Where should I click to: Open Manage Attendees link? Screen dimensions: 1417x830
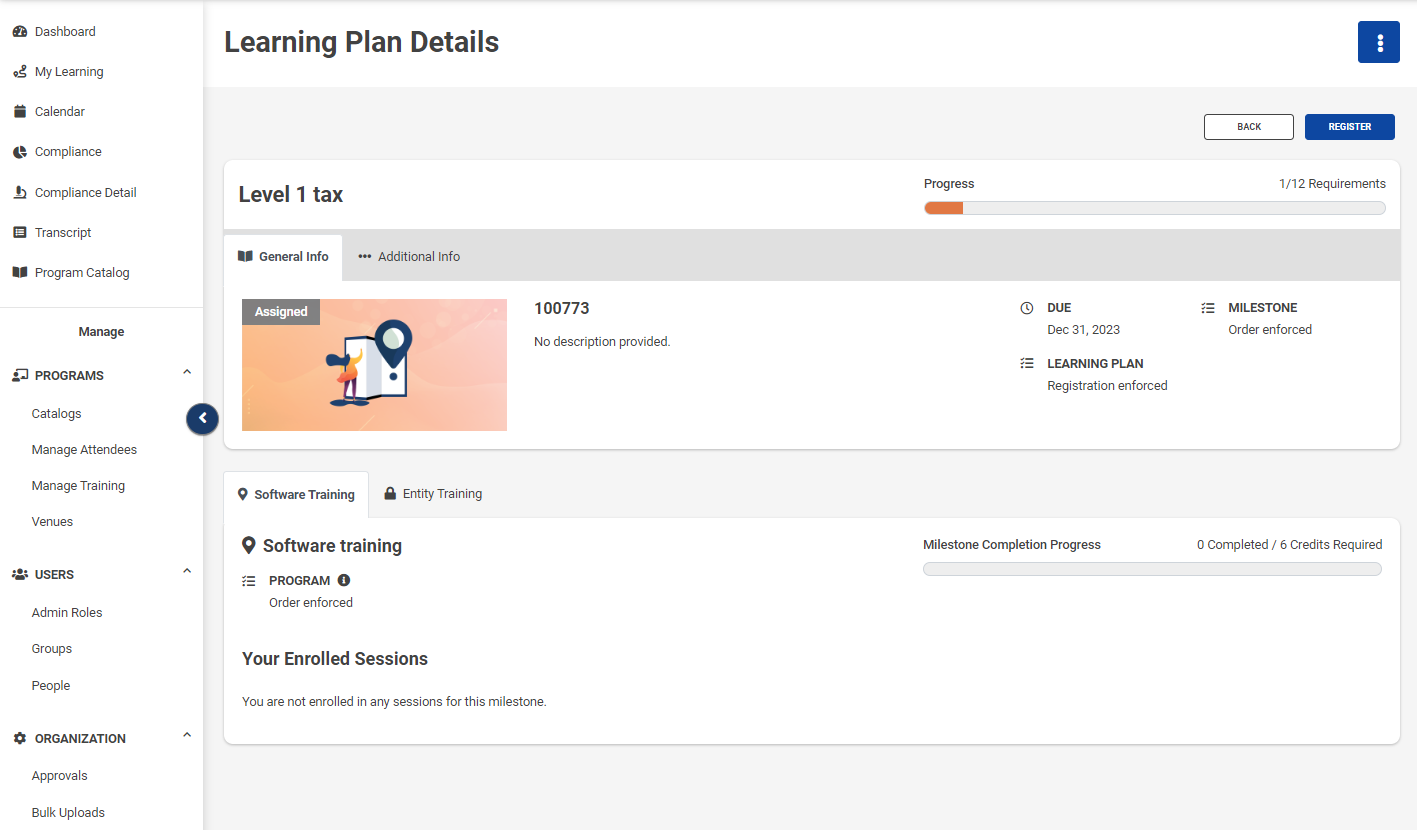[x=84, y=449]
